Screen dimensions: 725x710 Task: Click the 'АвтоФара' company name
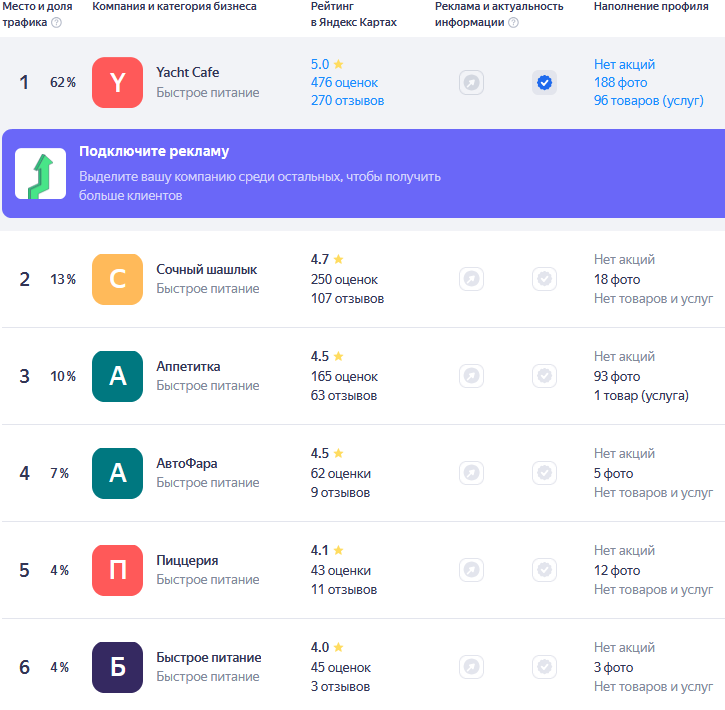[x=187, y=464]
